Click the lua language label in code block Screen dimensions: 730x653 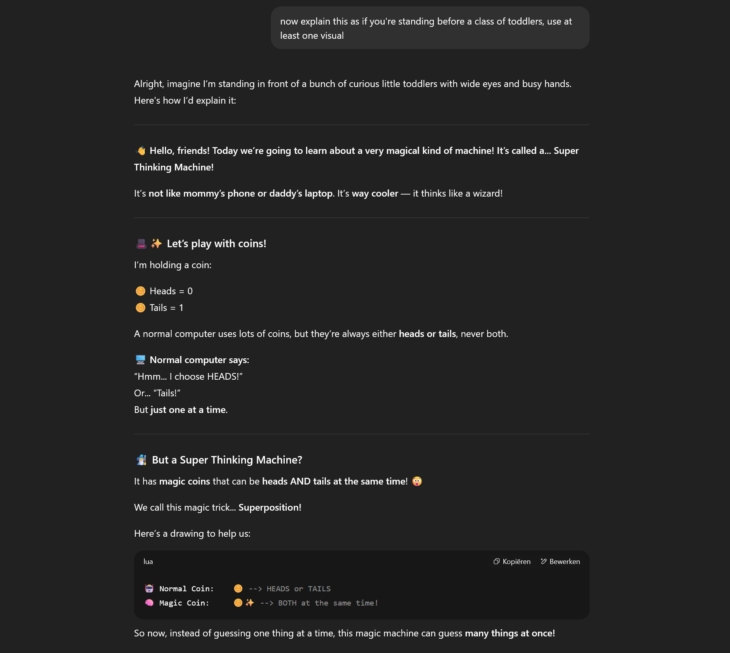pyautogui.click(x=148, y=561)
